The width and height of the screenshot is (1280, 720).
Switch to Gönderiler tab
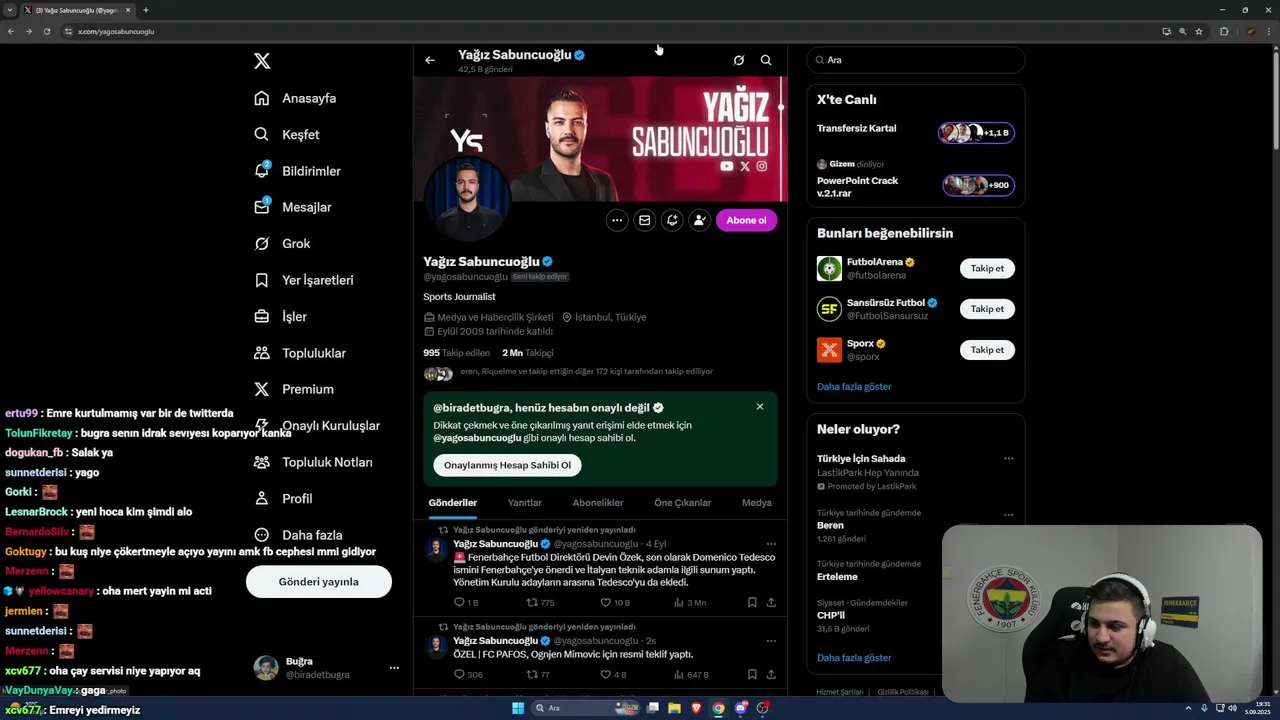453,503
